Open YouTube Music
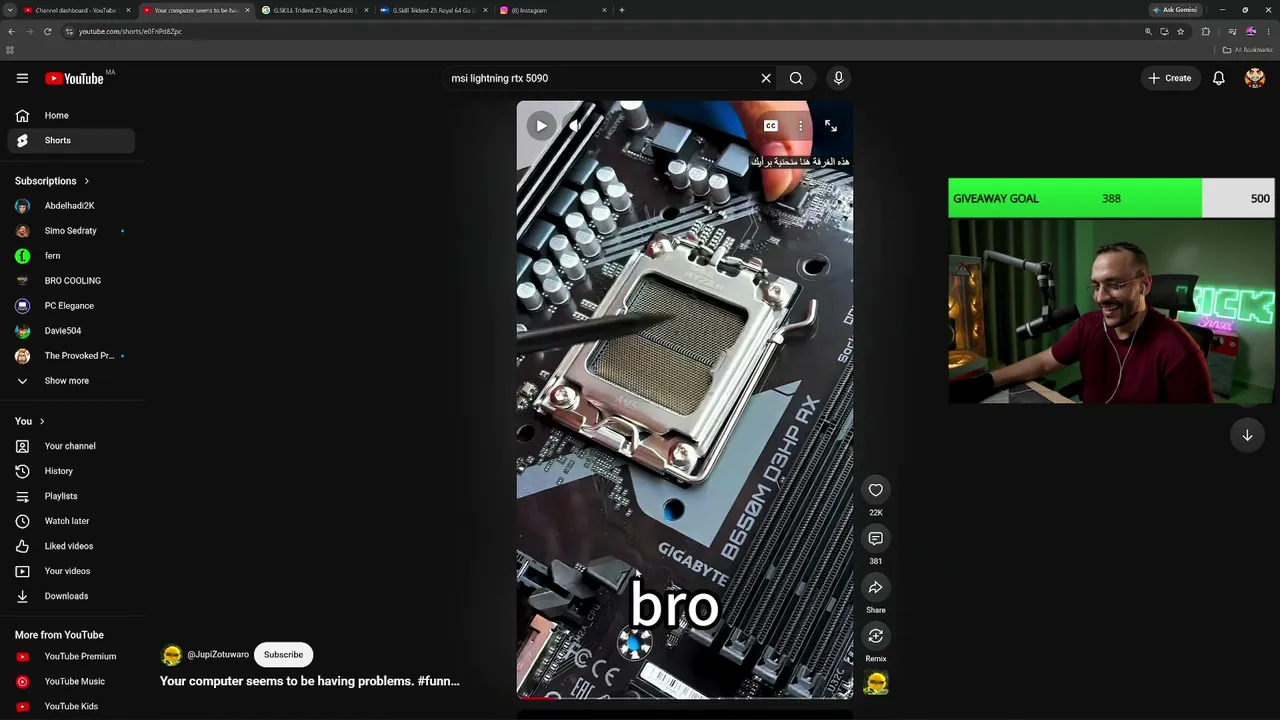 (x=71, y=682)
